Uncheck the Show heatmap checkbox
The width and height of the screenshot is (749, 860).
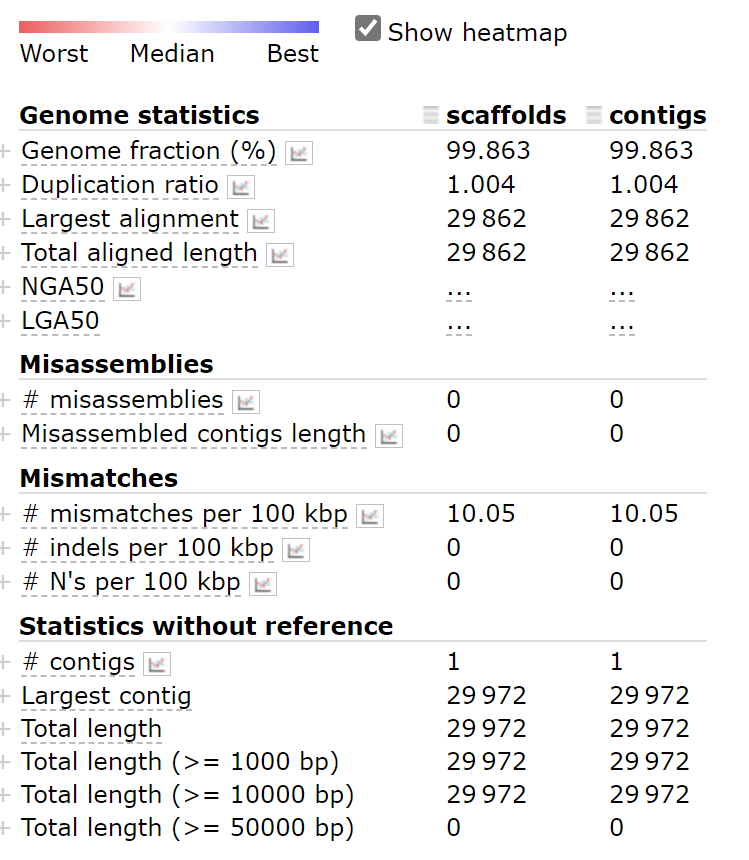[368, 29]
